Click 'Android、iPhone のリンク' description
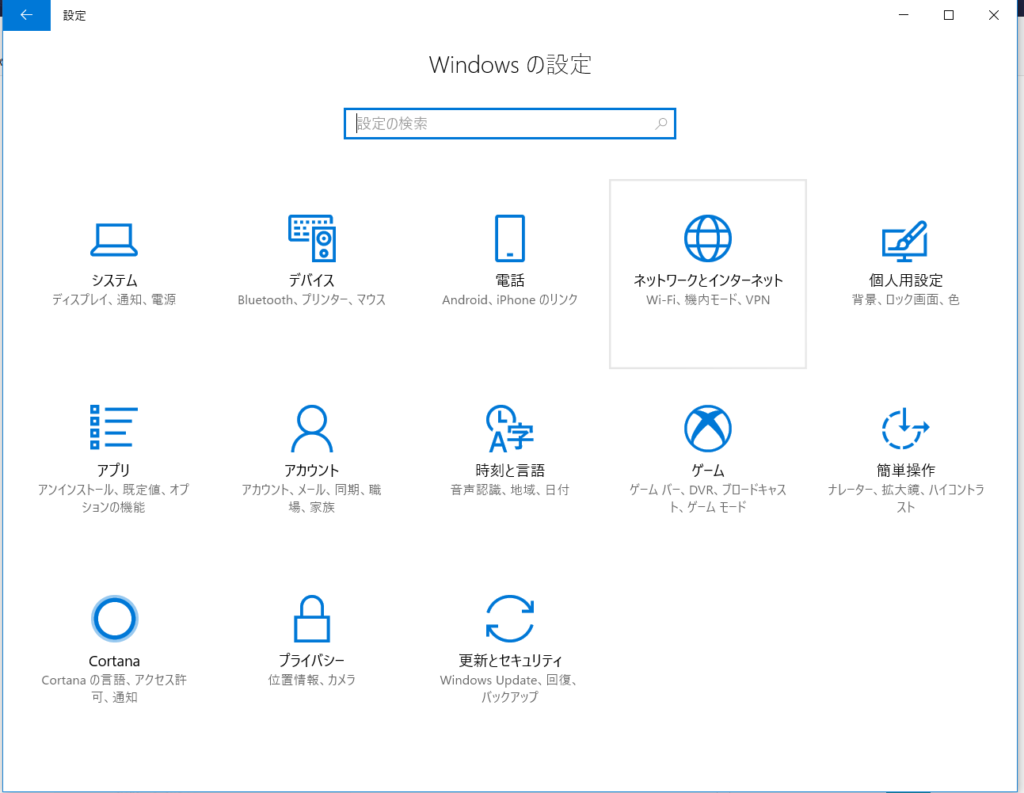Viewport: 1024px width, 793px height. coord(509,300)
